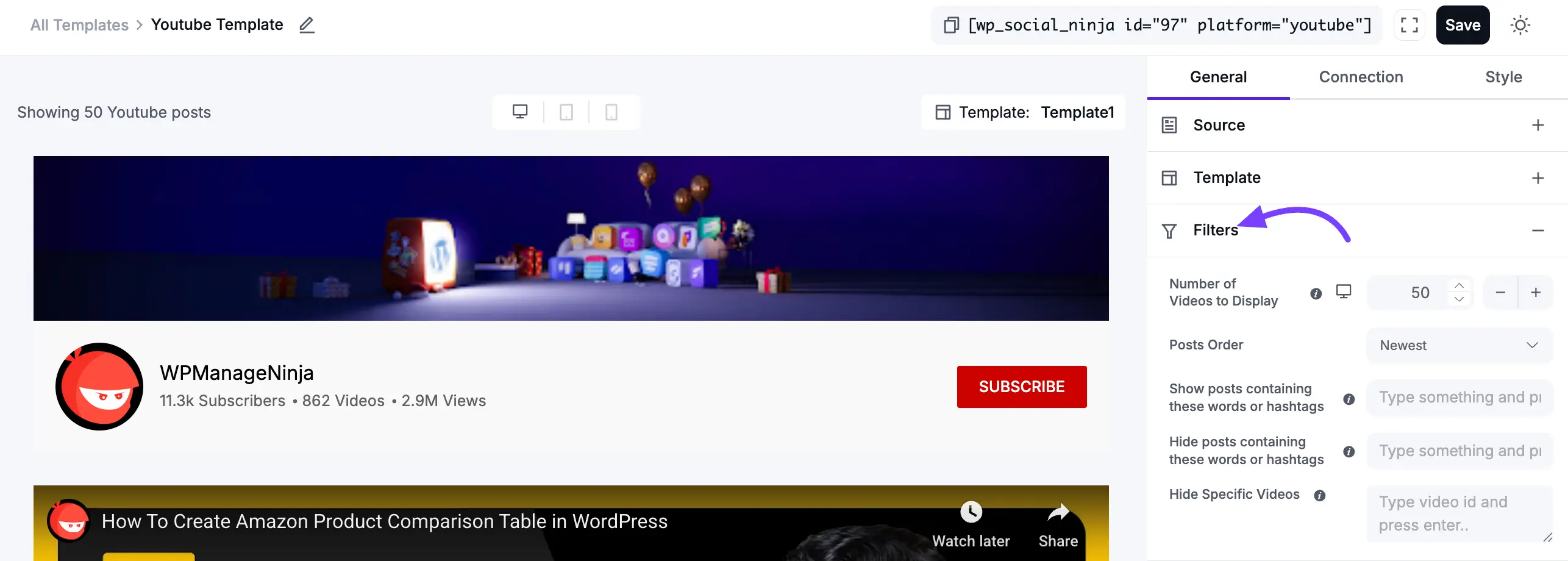Screen dimensions: 1568x561
Task: Click the pencil icon to rename template
Action: point(307,25)
